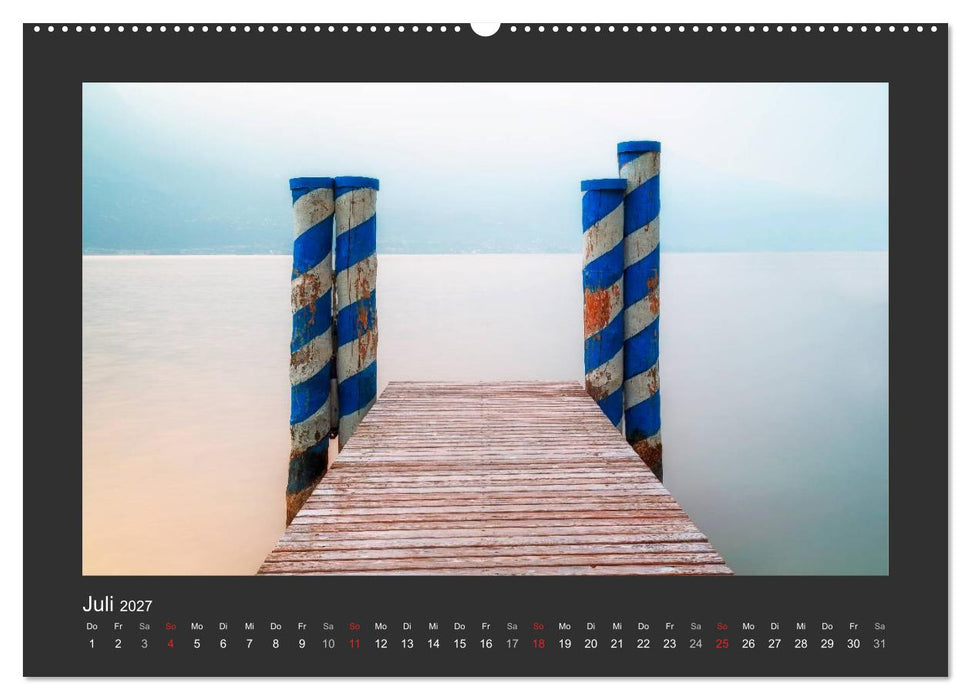
Task: Click date 9 in the calendar row
Action: tap(302, 644)
